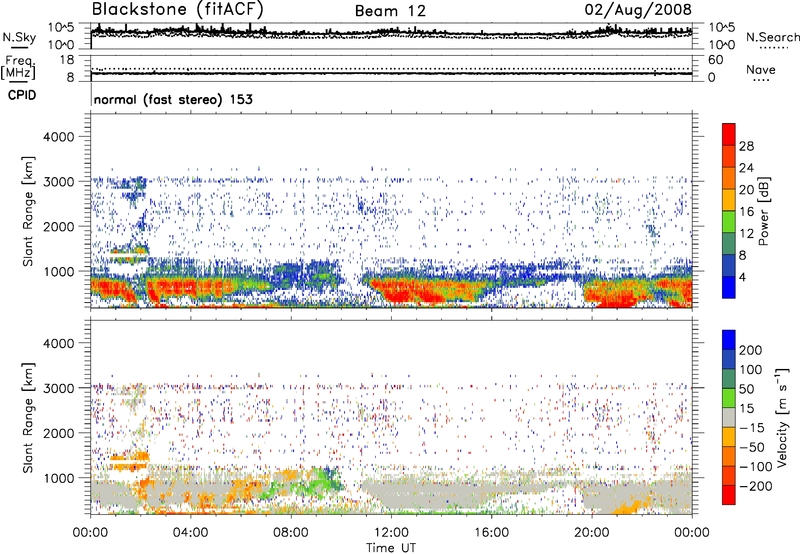Image resolution: width=800 pixels, height=554 pixels.
Task: Click the 'Power [dB]' color bar label
Action: click(x=763, y=211)
